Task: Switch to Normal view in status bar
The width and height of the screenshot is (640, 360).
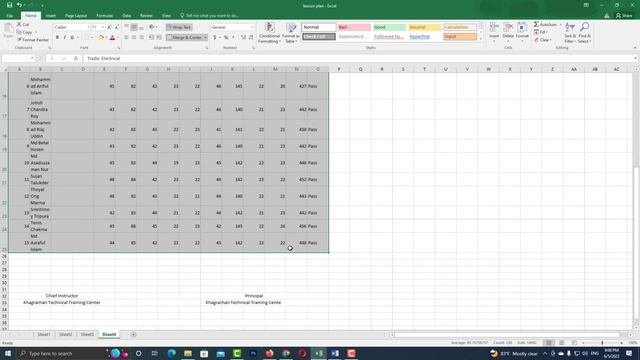Action: tap(549, 343)
